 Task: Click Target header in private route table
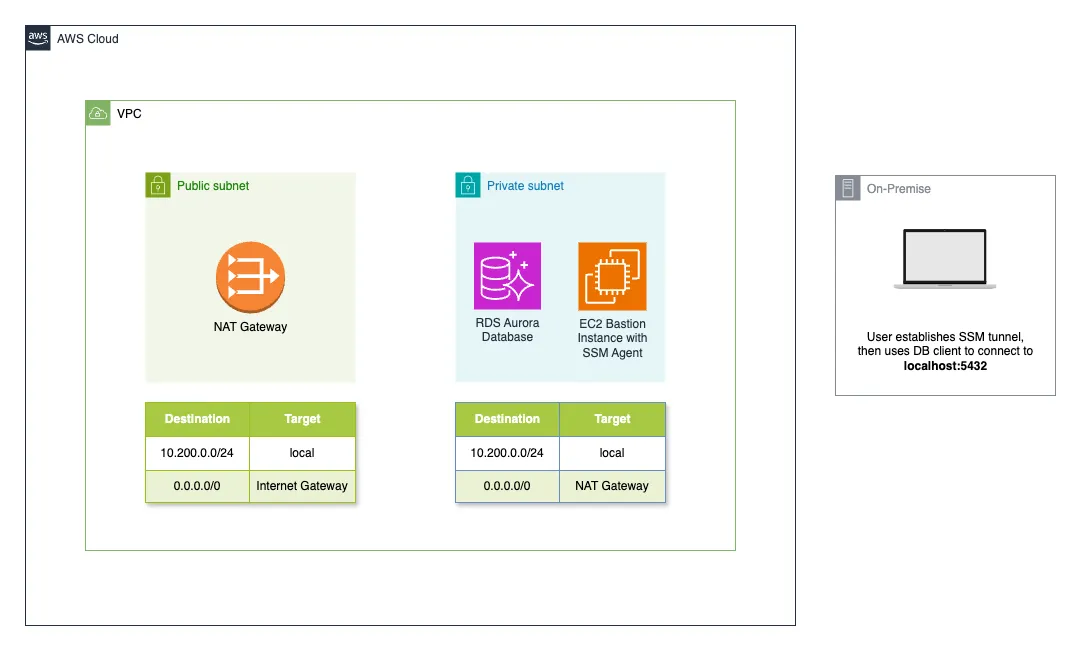point(612,419)
